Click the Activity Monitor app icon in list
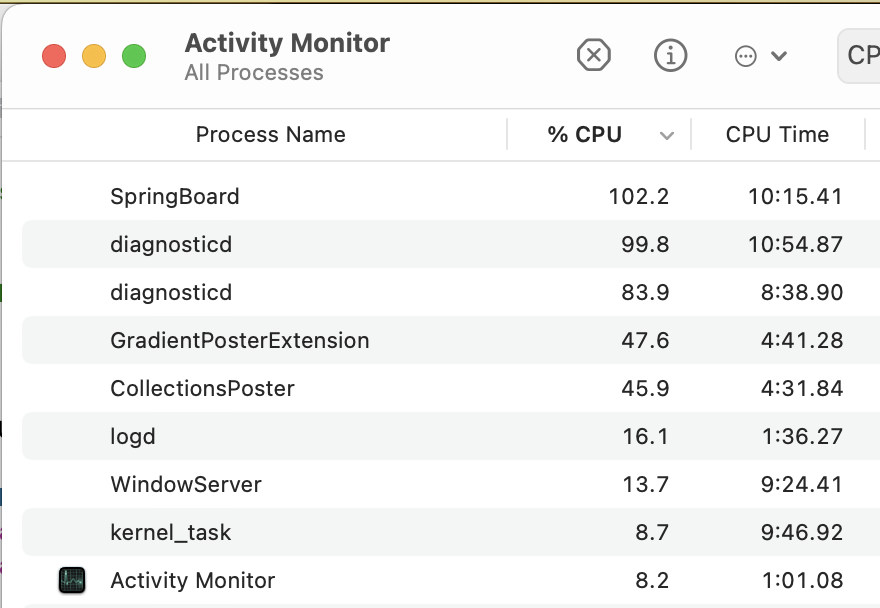The width and height of the screenshot is (880, 608). [x=72, y=580]
